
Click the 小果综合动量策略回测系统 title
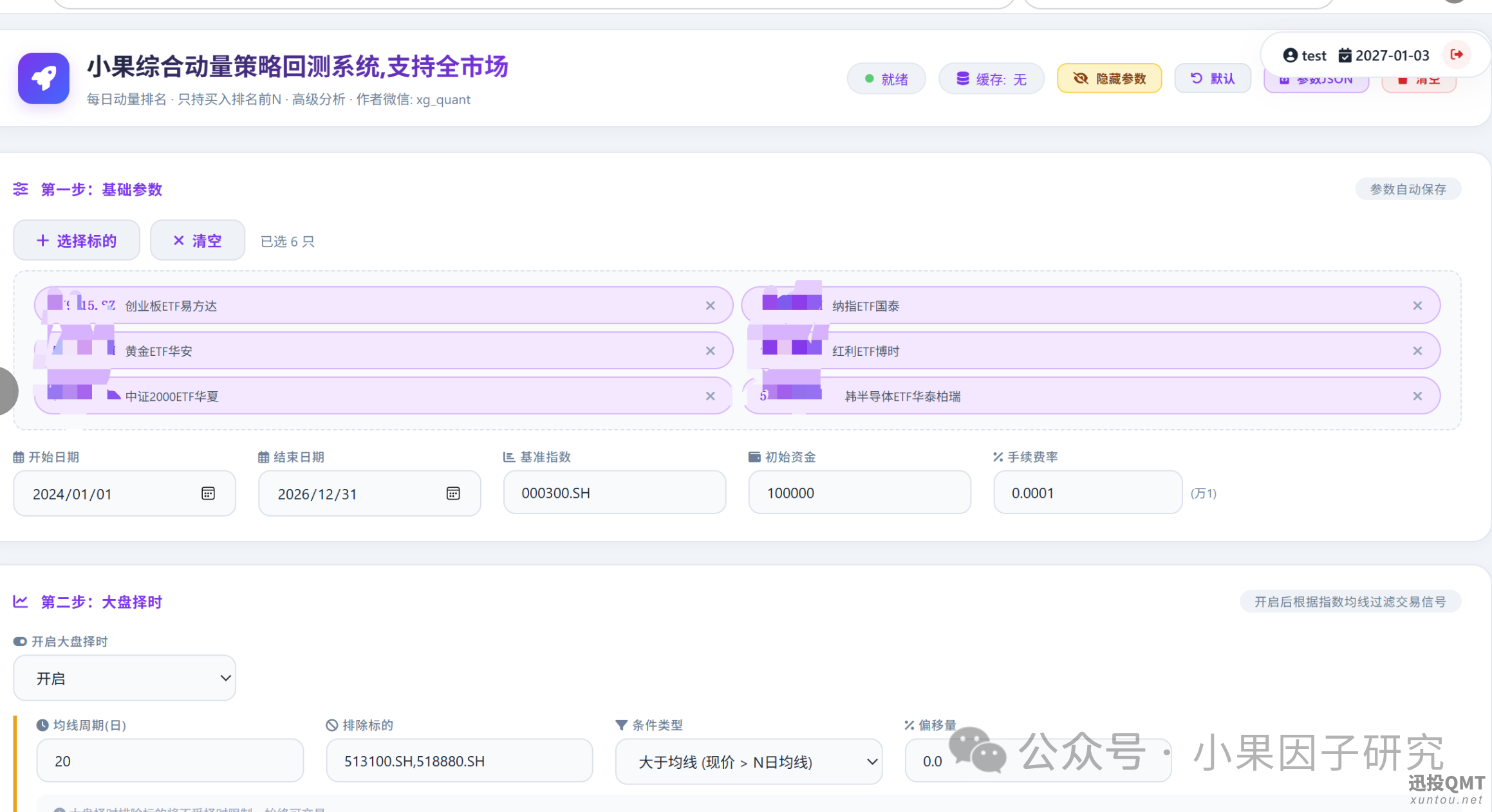298,66
